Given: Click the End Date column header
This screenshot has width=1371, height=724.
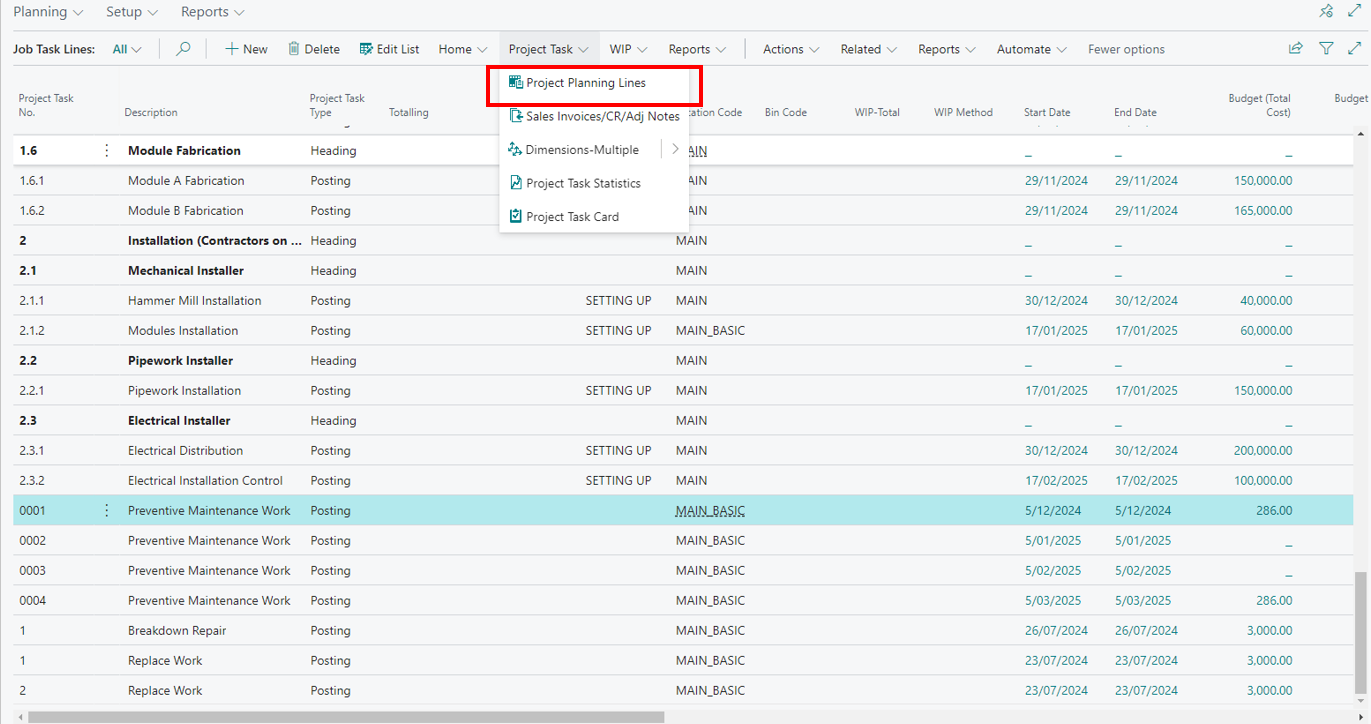Looking at the screenshot, I should point(1135,112).
